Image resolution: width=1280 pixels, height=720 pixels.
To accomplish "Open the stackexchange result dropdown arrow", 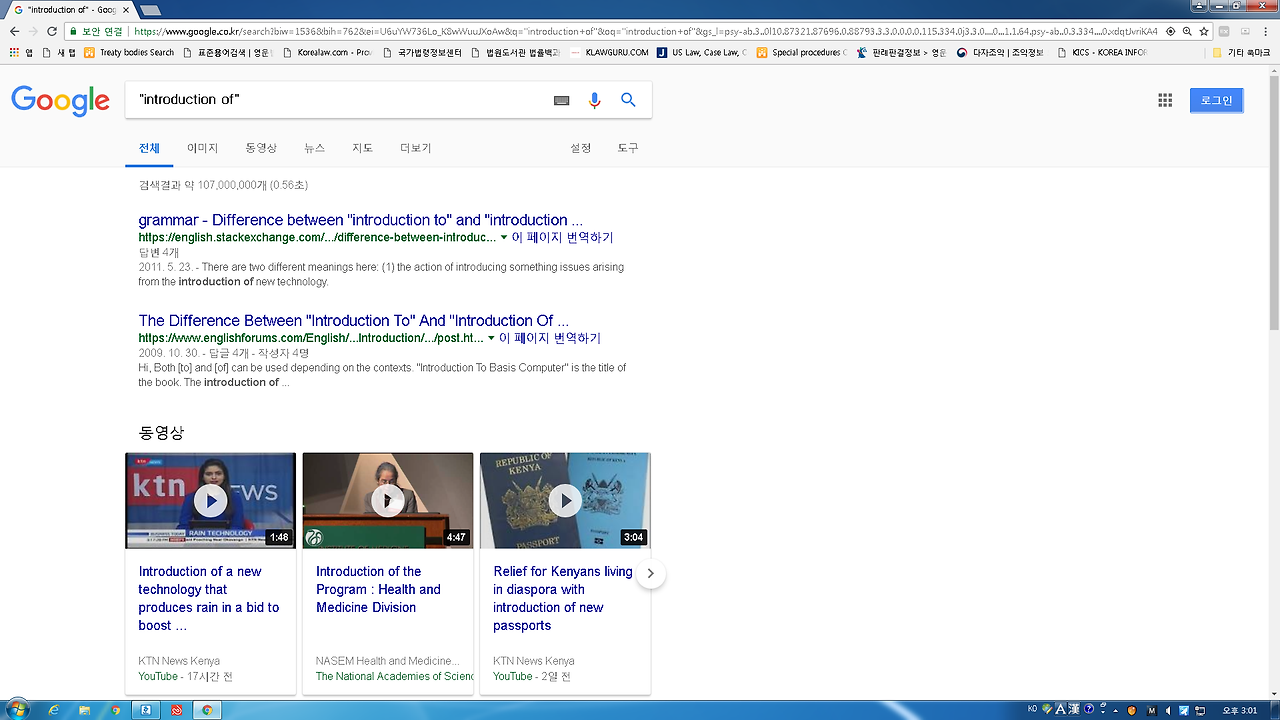I will tap(504, 238).
